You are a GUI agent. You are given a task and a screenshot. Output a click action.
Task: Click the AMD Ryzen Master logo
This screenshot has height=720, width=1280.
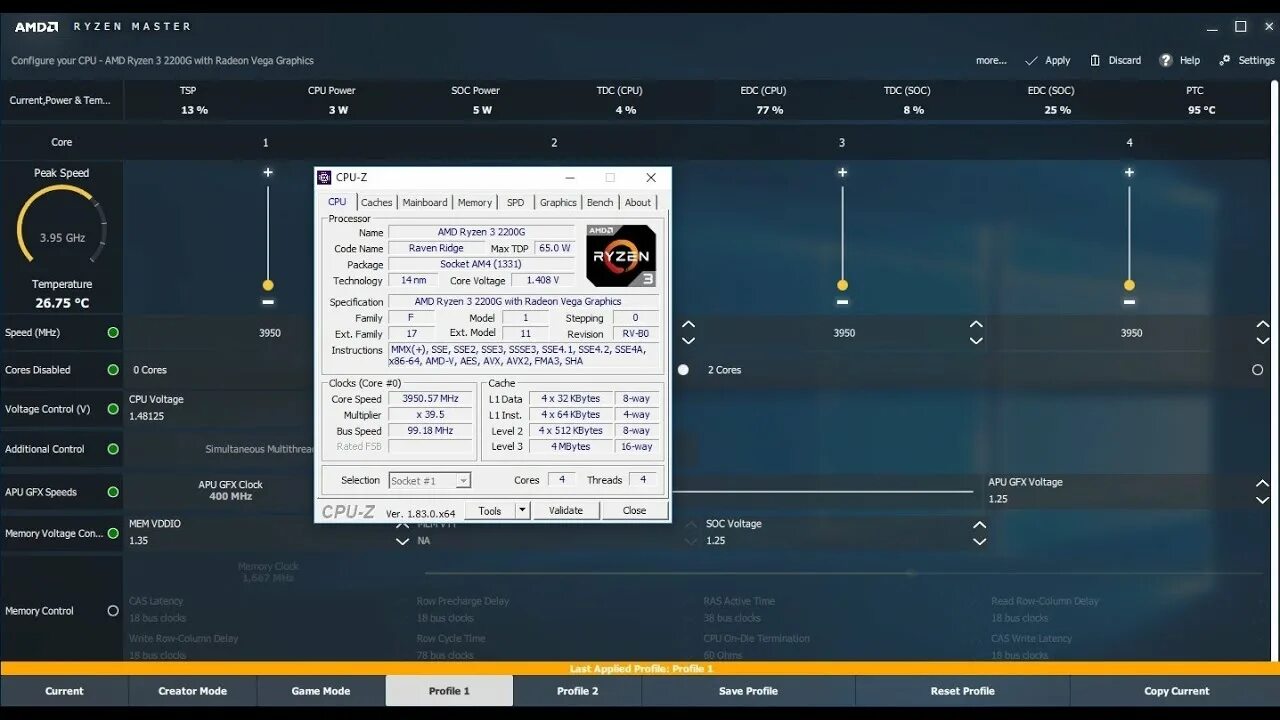pyautogui.click(x=36, y=27)
